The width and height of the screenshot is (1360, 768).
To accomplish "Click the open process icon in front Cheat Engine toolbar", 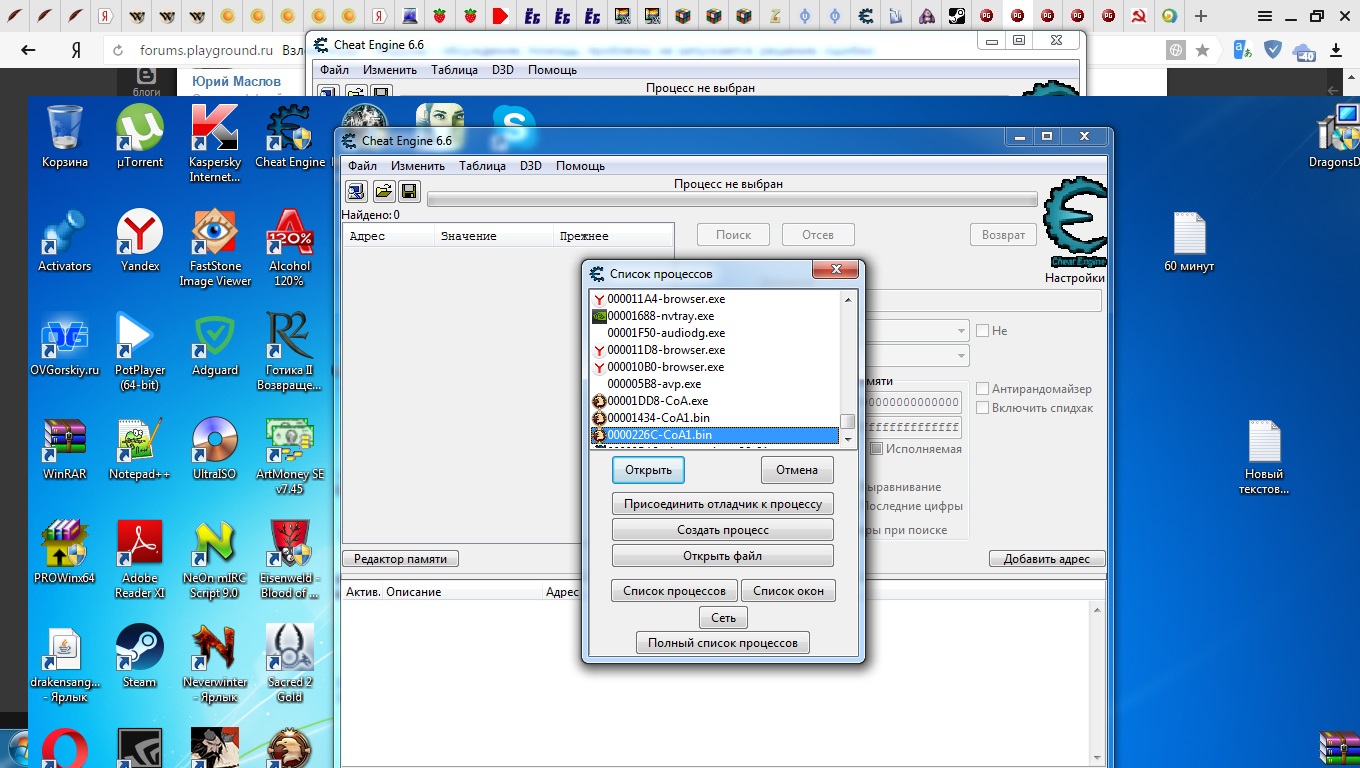I will click(x=356, y=191).
